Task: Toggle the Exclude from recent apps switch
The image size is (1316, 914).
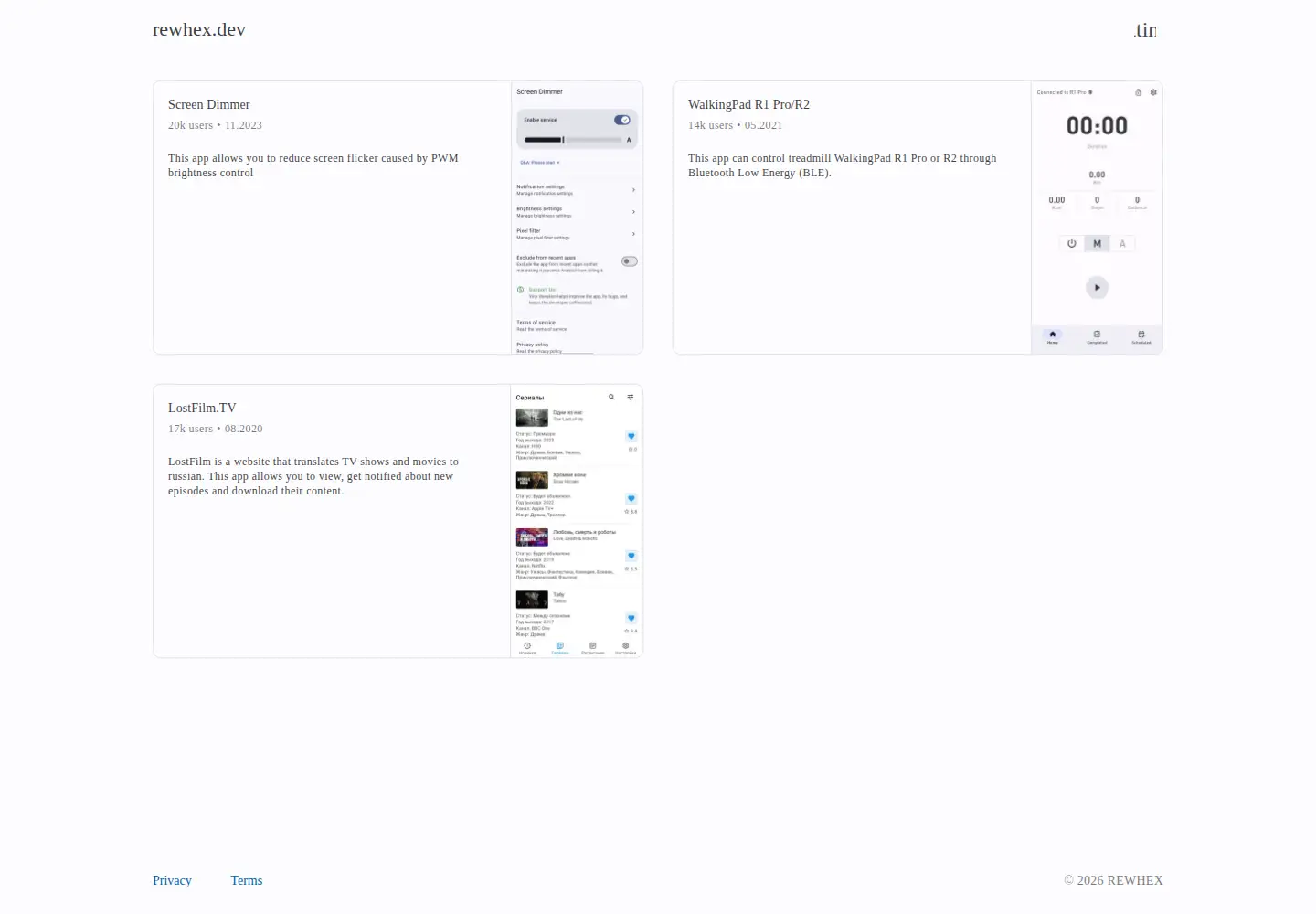Action: pos(630,261)
